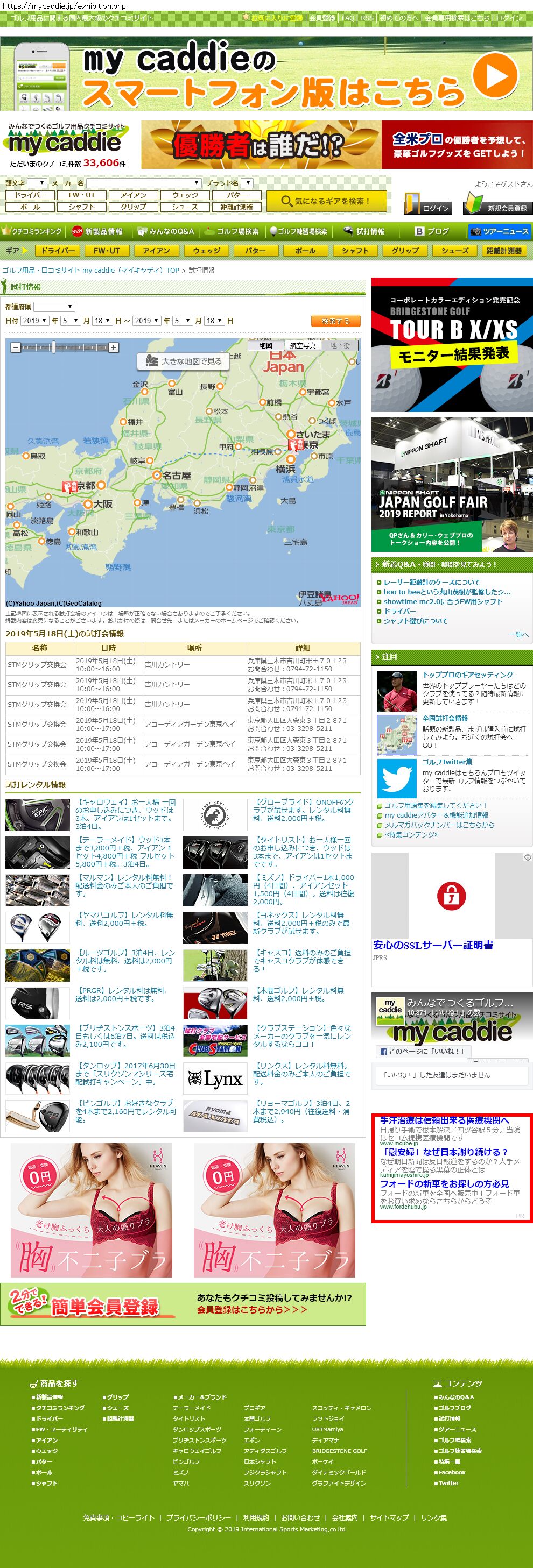Click the Tiger Woods gear setting thumbnail
533x1568 pixels.
(x=397, y=691)
